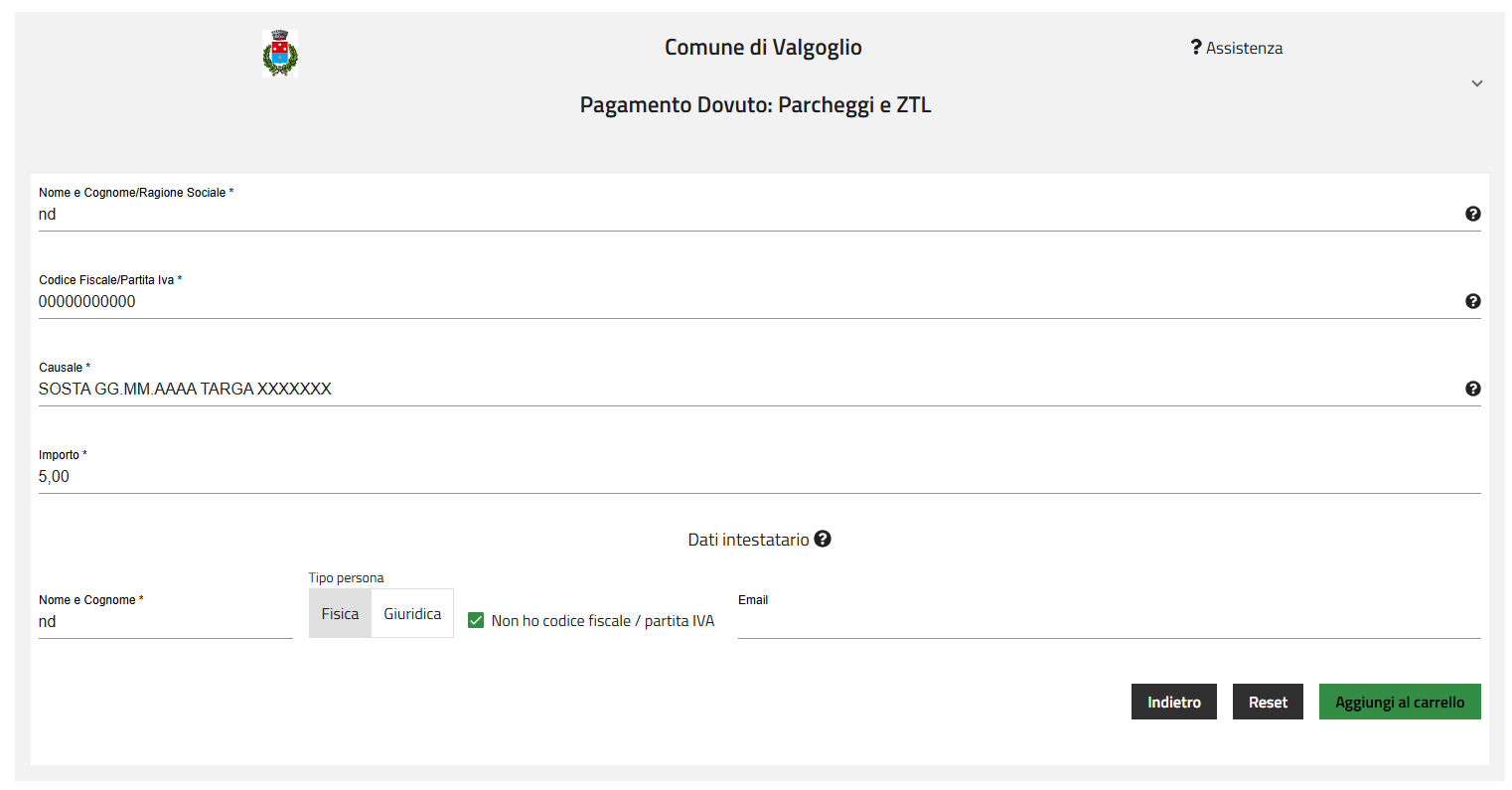Click the Comune di Valgoglio coat of arms
This screenshot has width=1512, height=790.
point(280,54)
